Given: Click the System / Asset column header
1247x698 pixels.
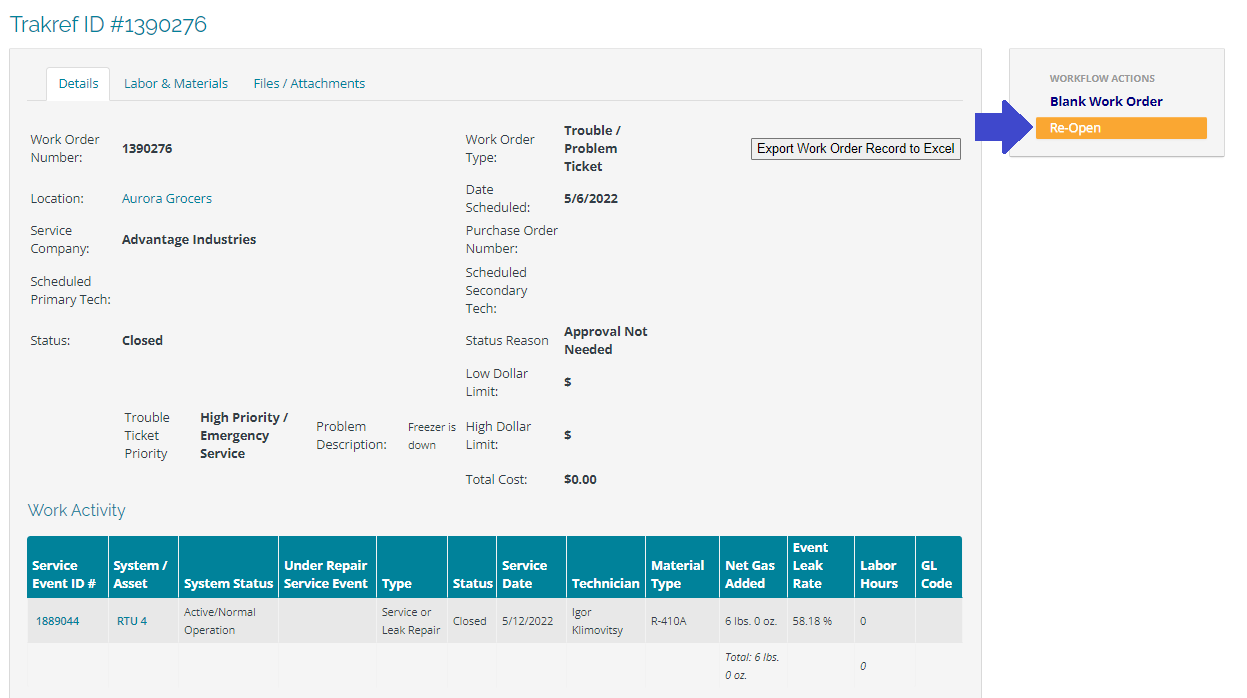Looking at the screenshot, I should (x=140, y=574).
